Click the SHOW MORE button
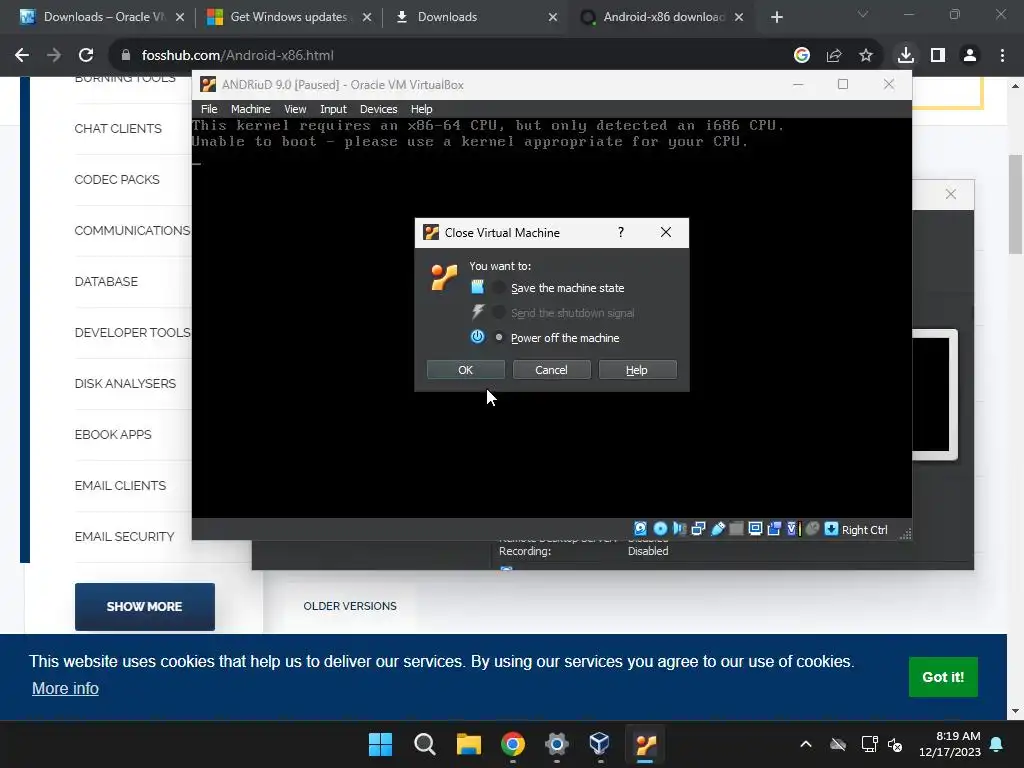 tap(144, 607)
